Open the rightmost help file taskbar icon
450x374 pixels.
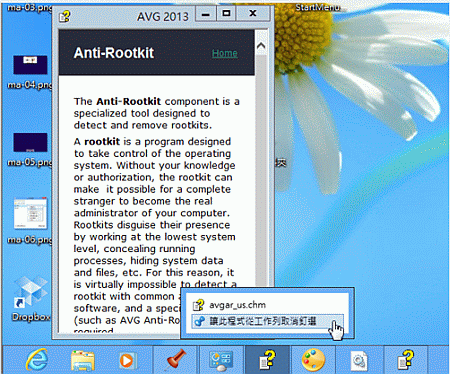tap(406, 360)
